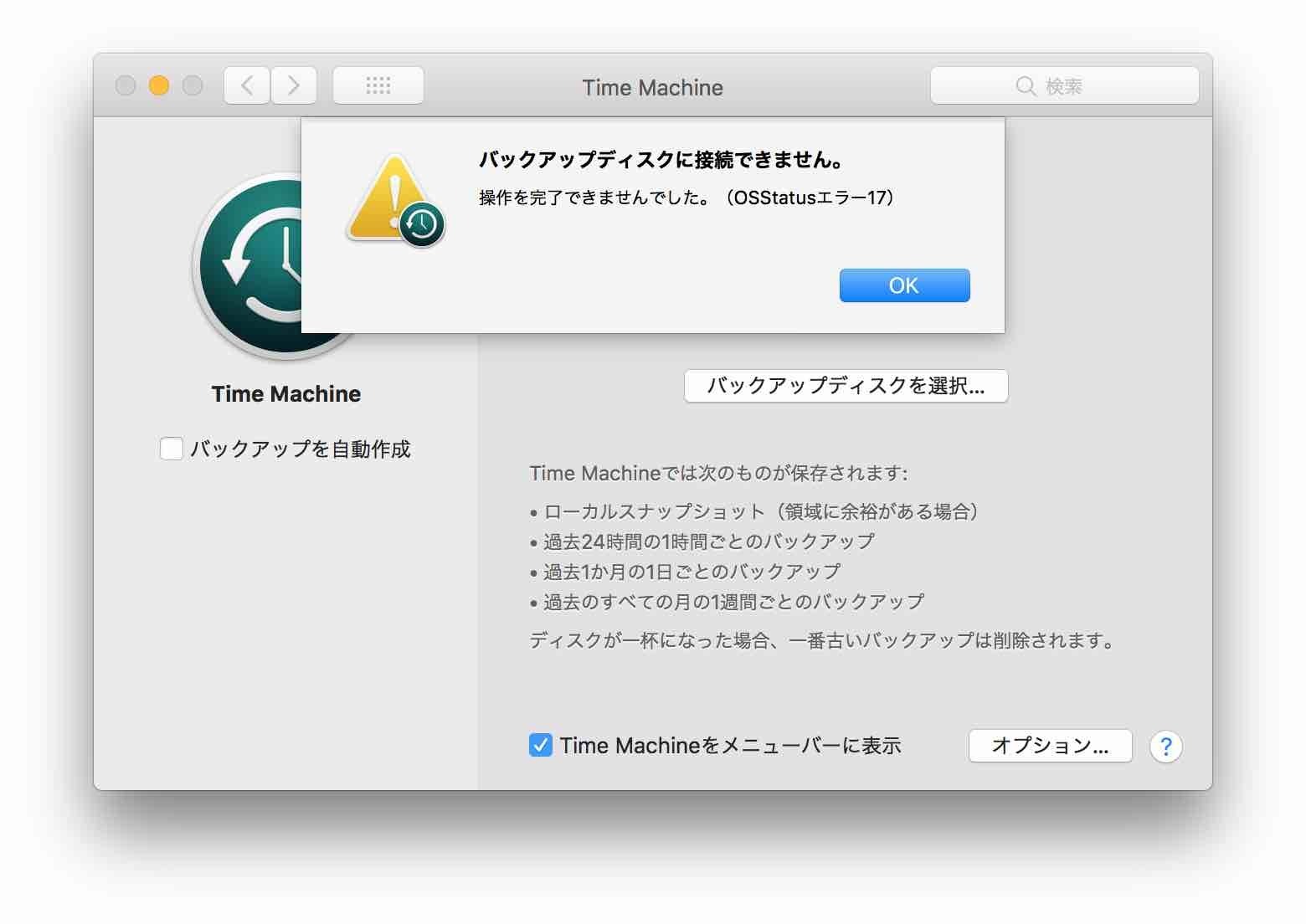Go back with the left chevron
1306x924 pixels.
(247, 85)
